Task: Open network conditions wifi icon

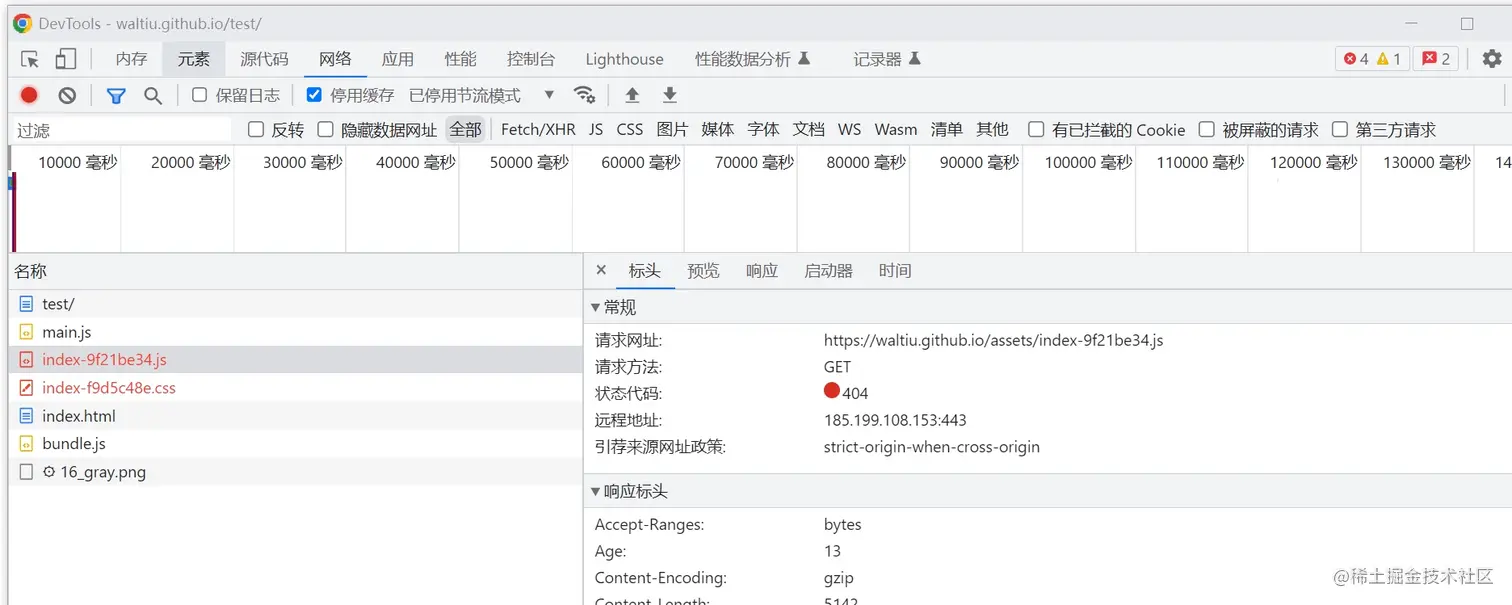Action: 585,95
